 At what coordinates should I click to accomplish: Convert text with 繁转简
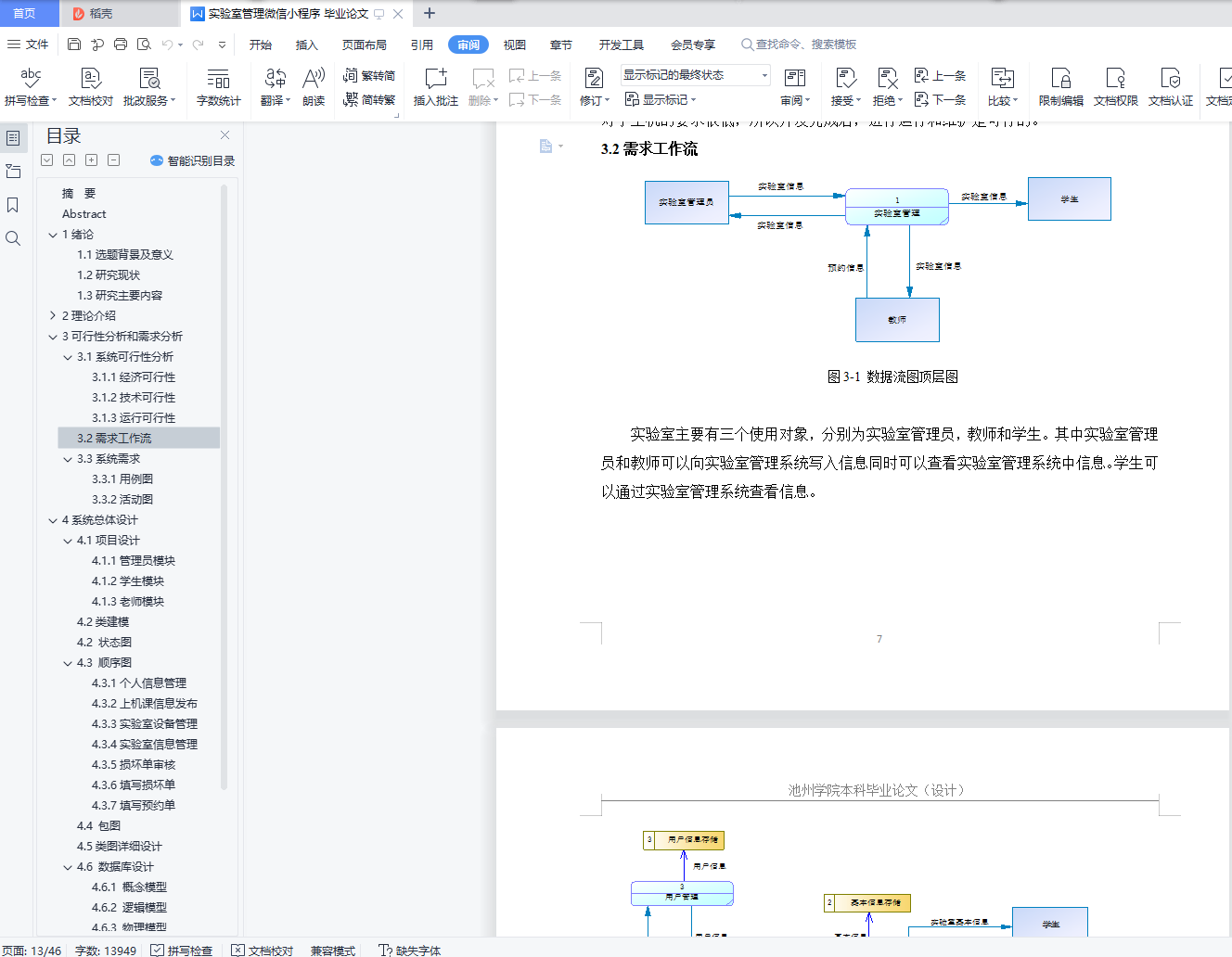369,75
